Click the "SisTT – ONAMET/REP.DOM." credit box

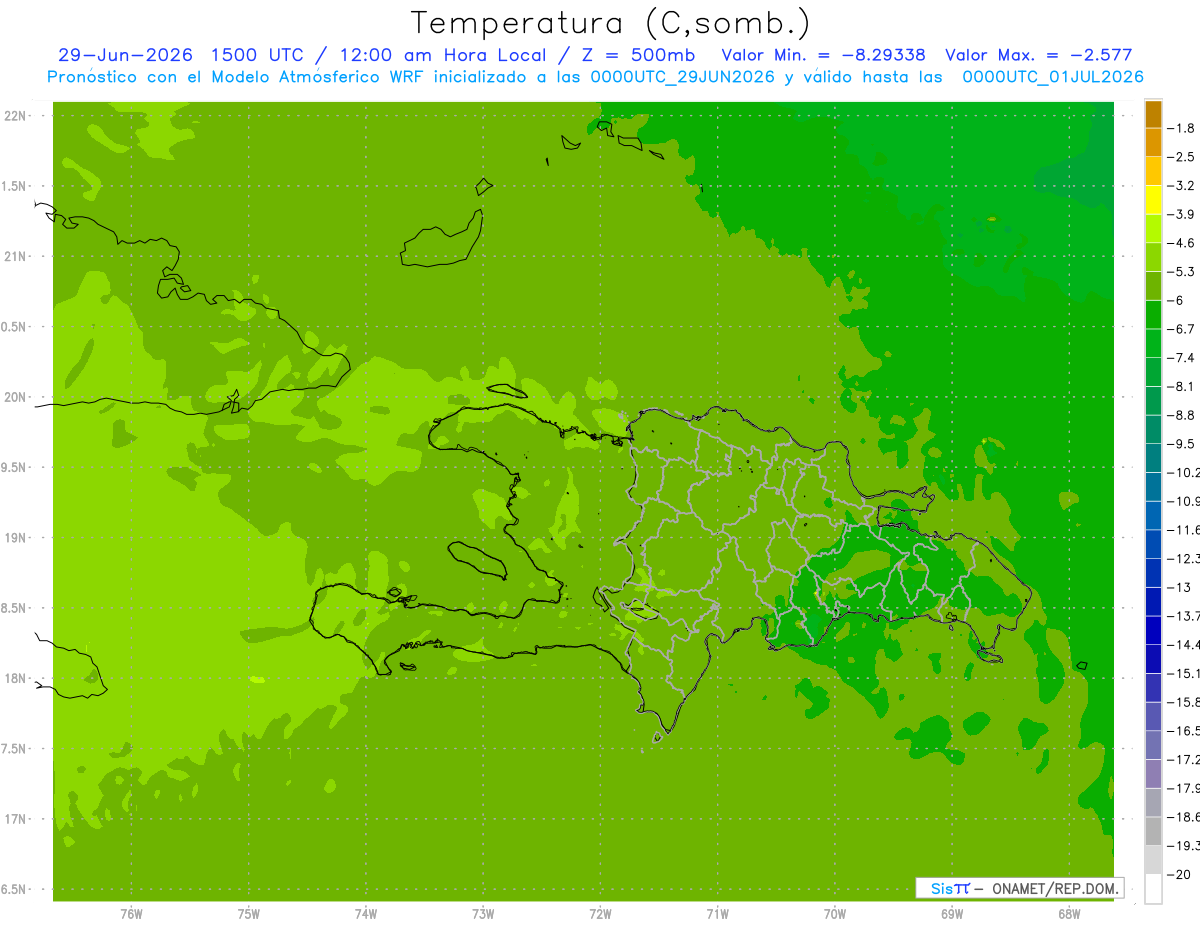pos(1019,888)
